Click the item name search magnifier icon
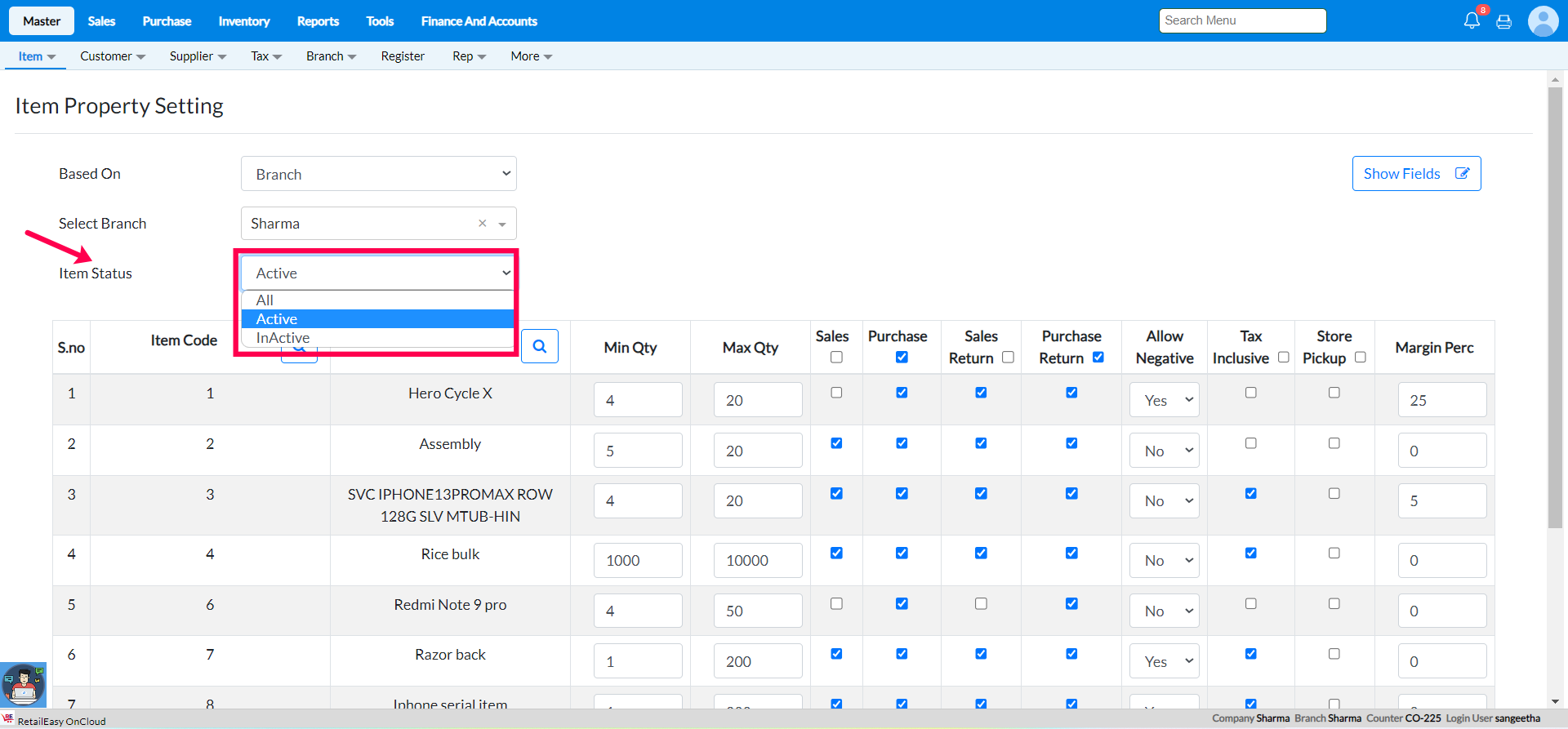1568x729 pixels. (x=540, y=347)
